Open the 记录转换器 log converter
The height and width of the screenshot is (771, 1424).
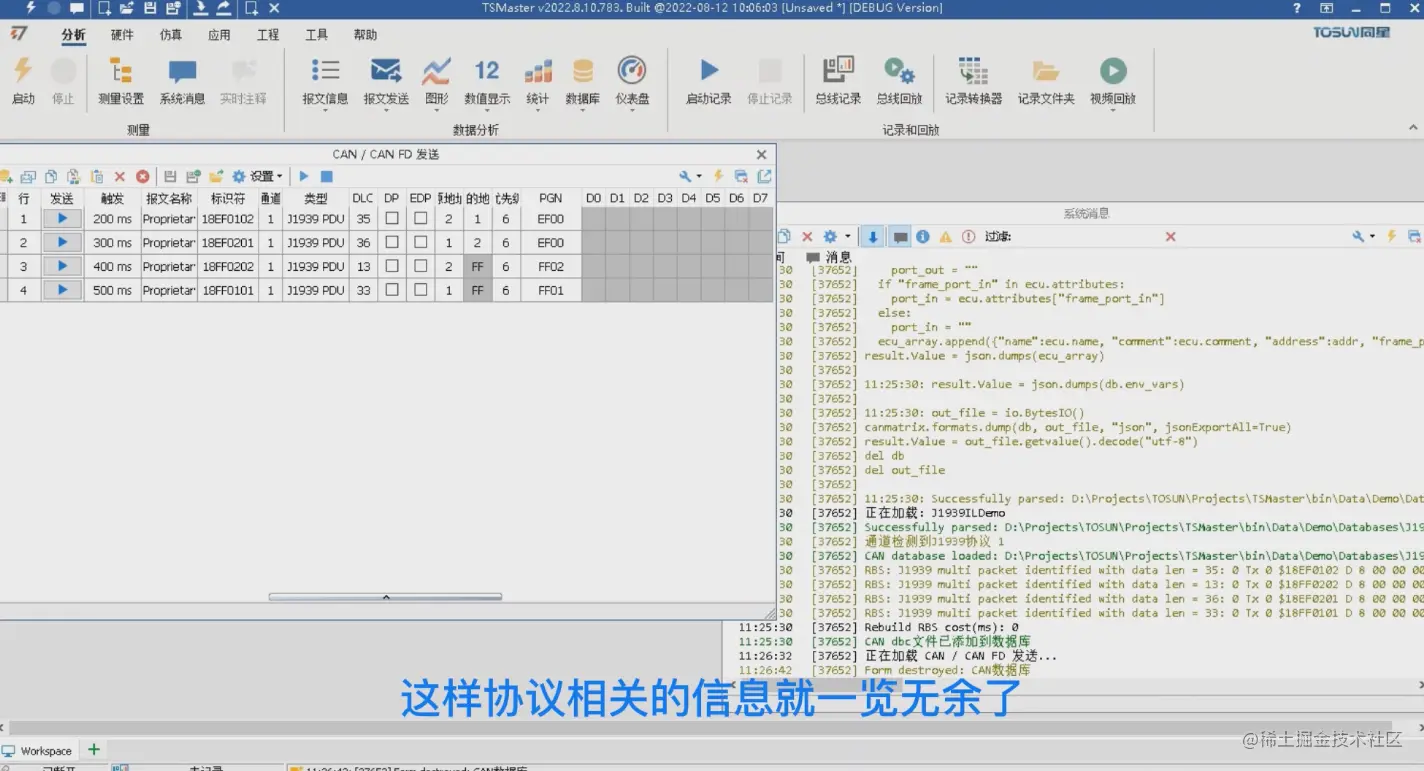(973, 80)
